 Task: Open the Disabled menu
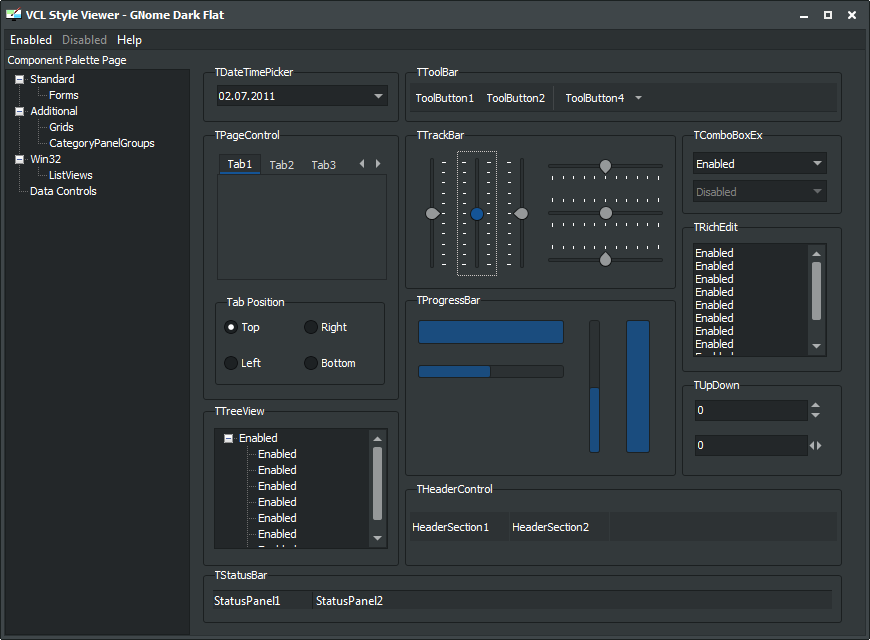84,40
